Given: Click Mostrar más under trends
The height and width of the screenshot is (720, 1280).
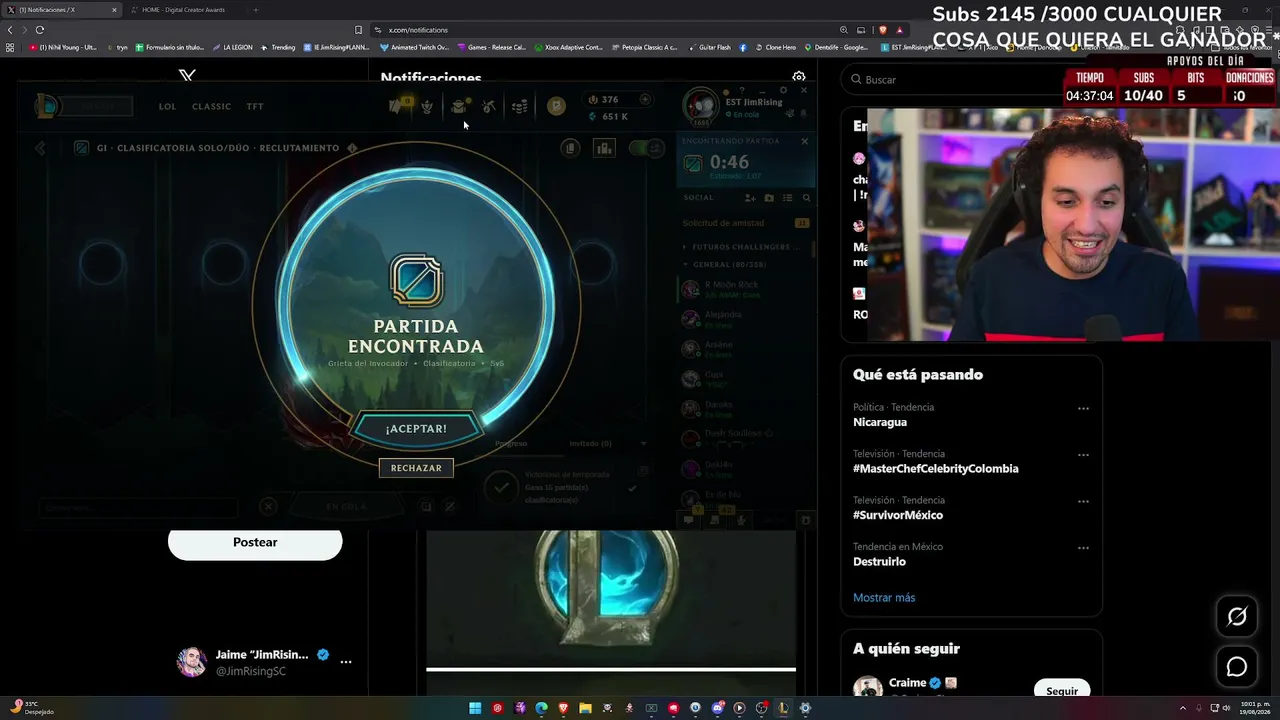Looking at the screenshot, I should click(x=884, y=598).
